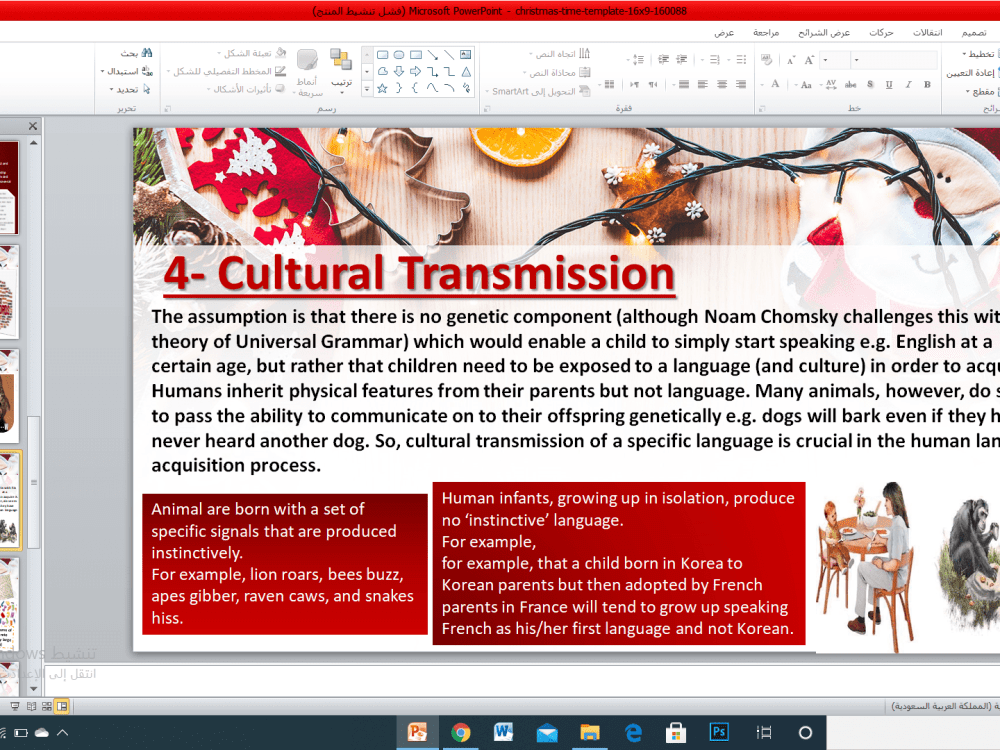Select the first slide thumbnail

click(9, 188)
